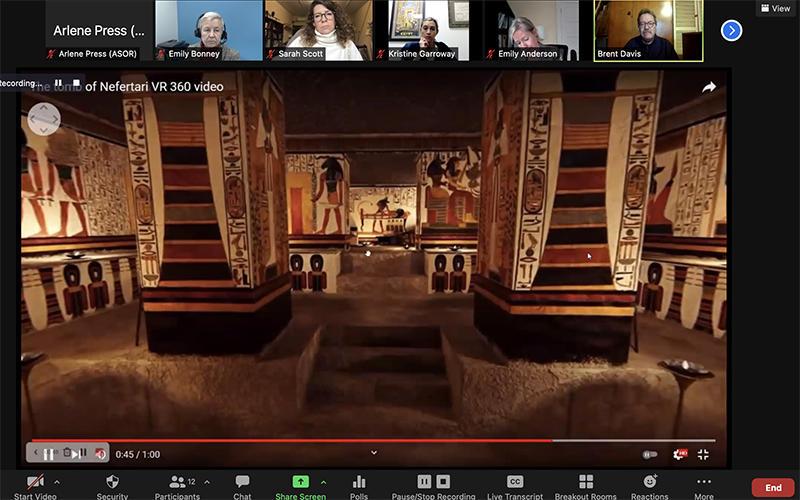Seek to the unplayed grey portion of the video timeline
This screenshot has width=800, height=500.
pyautogui.click(x=633, y=440)
